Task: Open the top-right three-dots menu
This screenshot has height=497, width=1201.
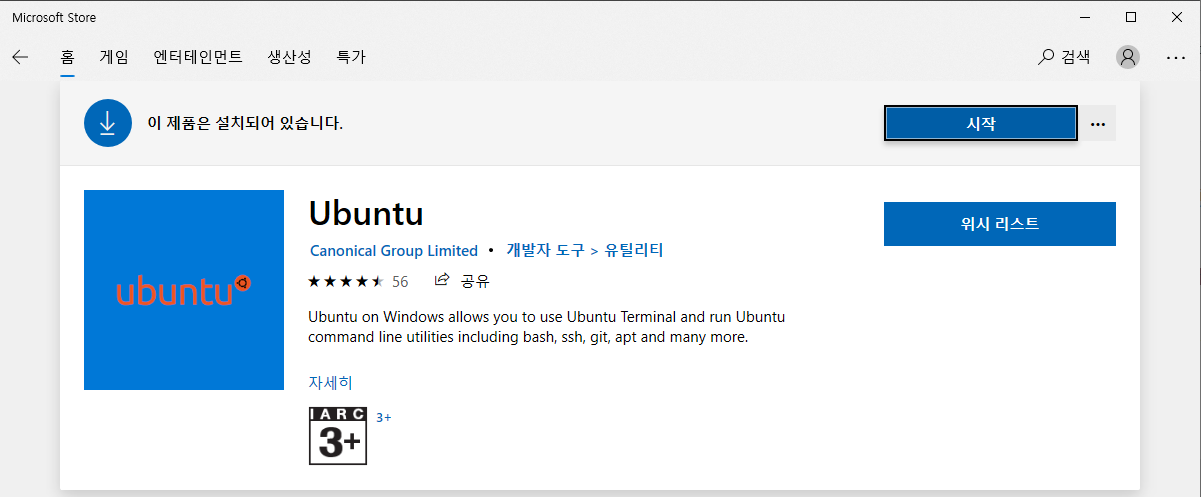Action: click(1176, 57)
